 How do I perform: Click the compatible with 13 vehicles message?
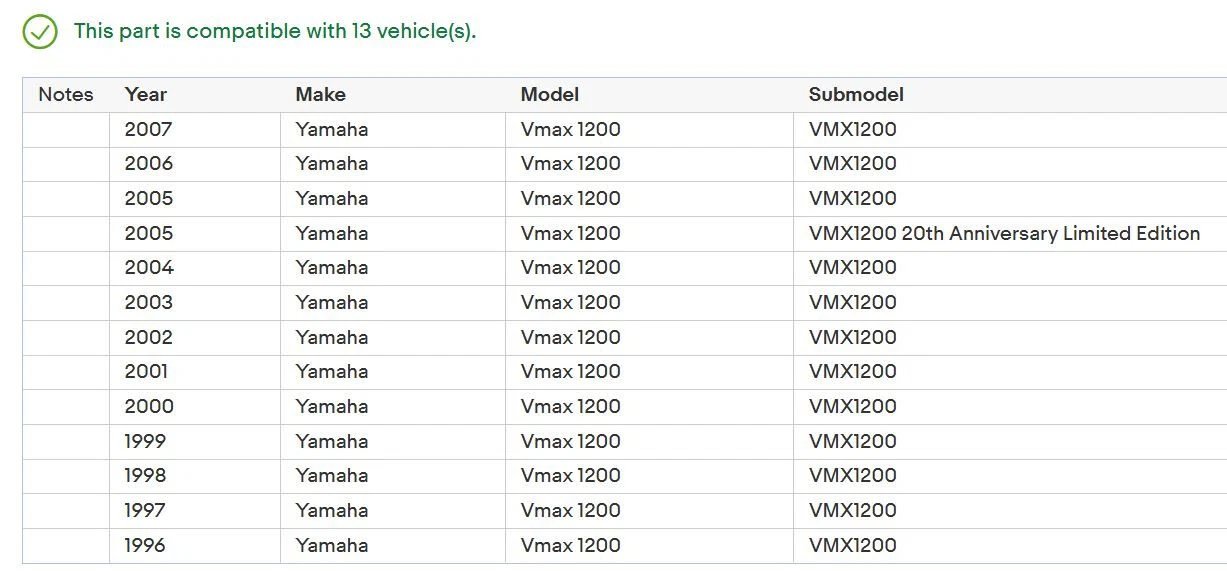click(275, 31)
